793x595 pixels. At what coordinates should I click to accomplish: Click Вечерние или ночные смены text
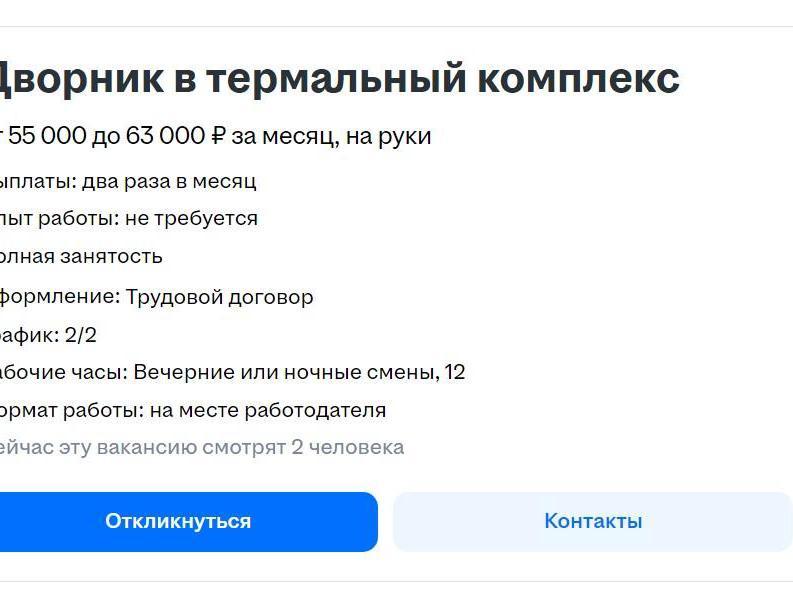[x=284, y=373]
